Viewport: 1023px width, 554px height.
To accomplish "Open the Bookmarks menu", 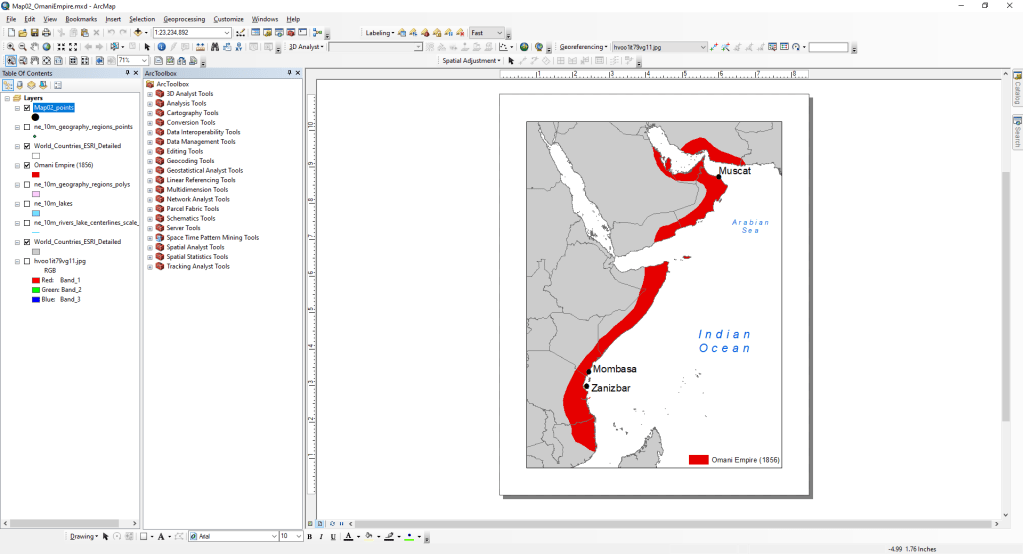I will pyautogui.click(x=81, y=19).
